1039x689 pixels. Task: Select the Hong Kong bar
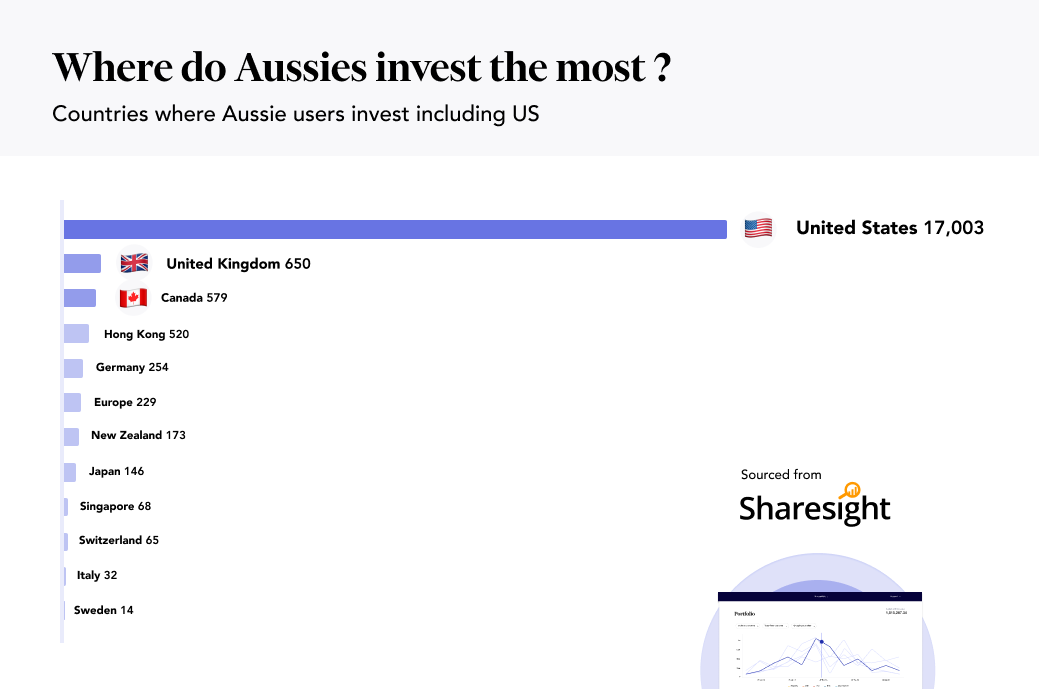(x=76, y=334)
